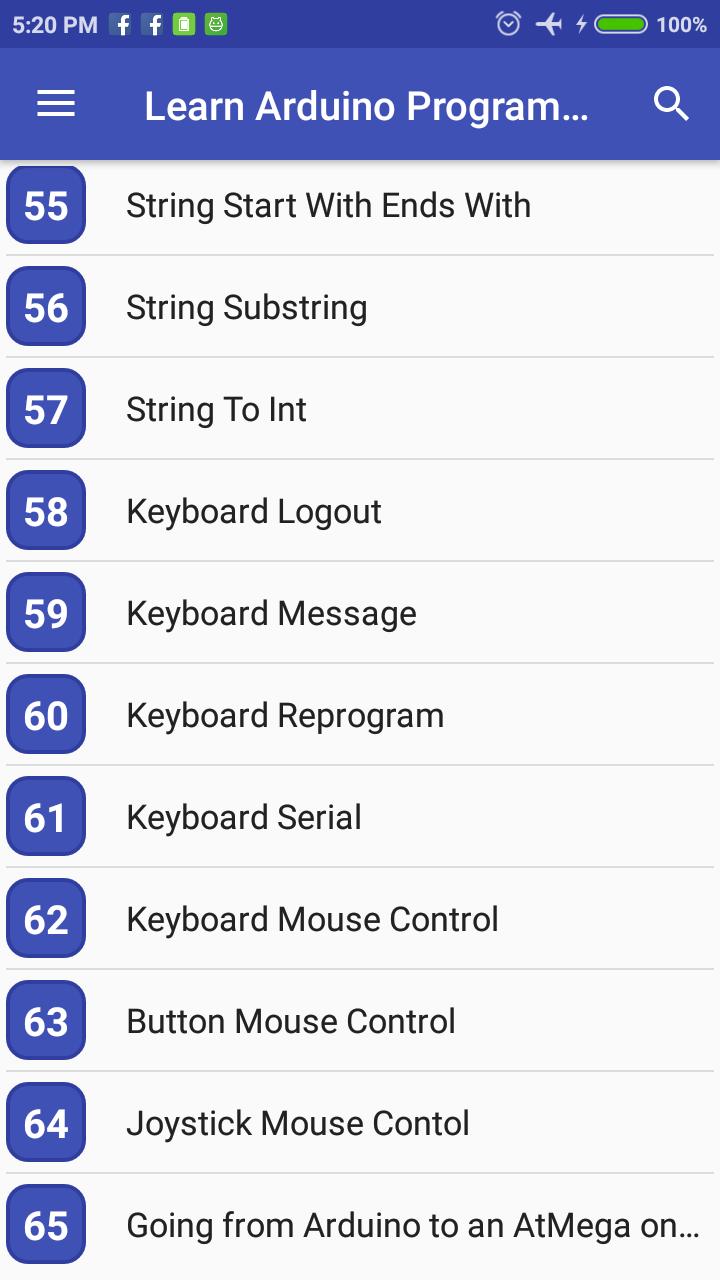Open the Joystick Mouse Contol lesson
This screenshot has width=720, height=1280.
click(298, 1124)
